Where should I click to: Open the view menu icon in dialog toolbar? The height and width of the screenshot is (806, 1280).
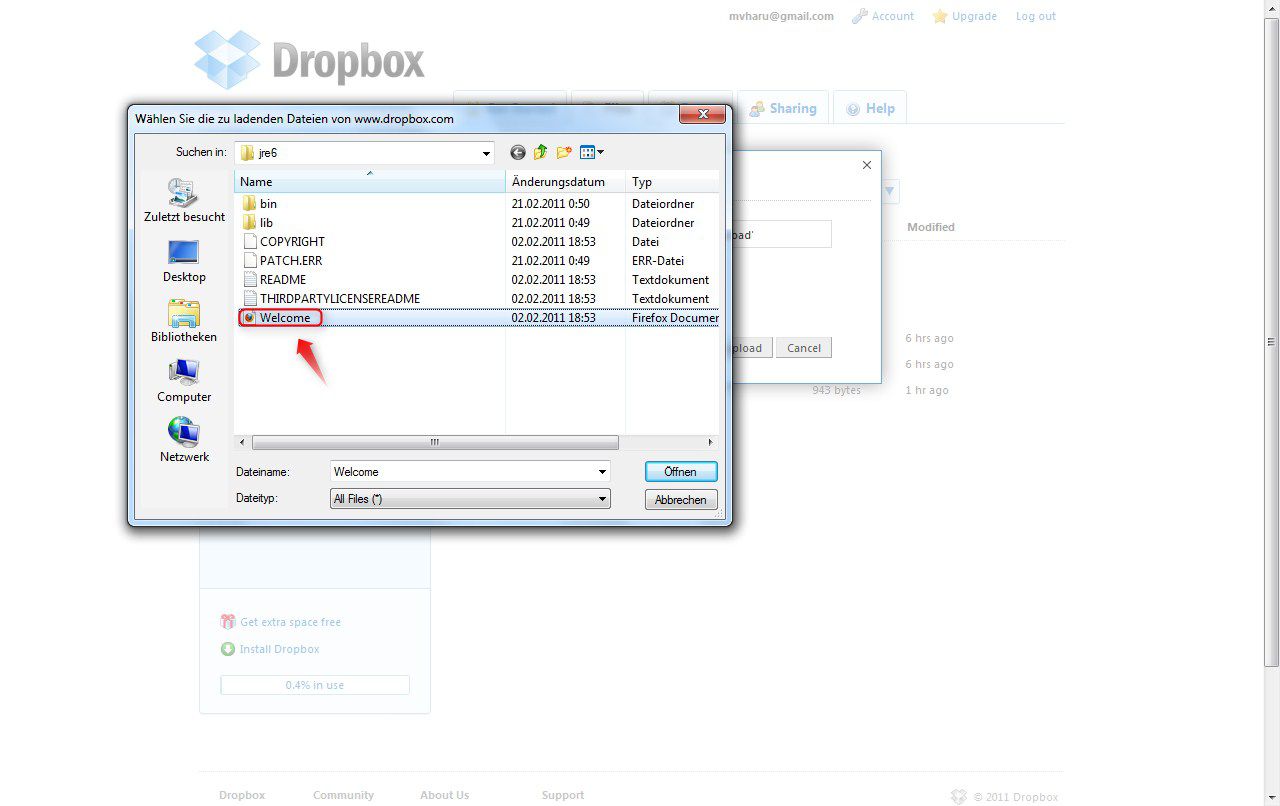point(592,152)
